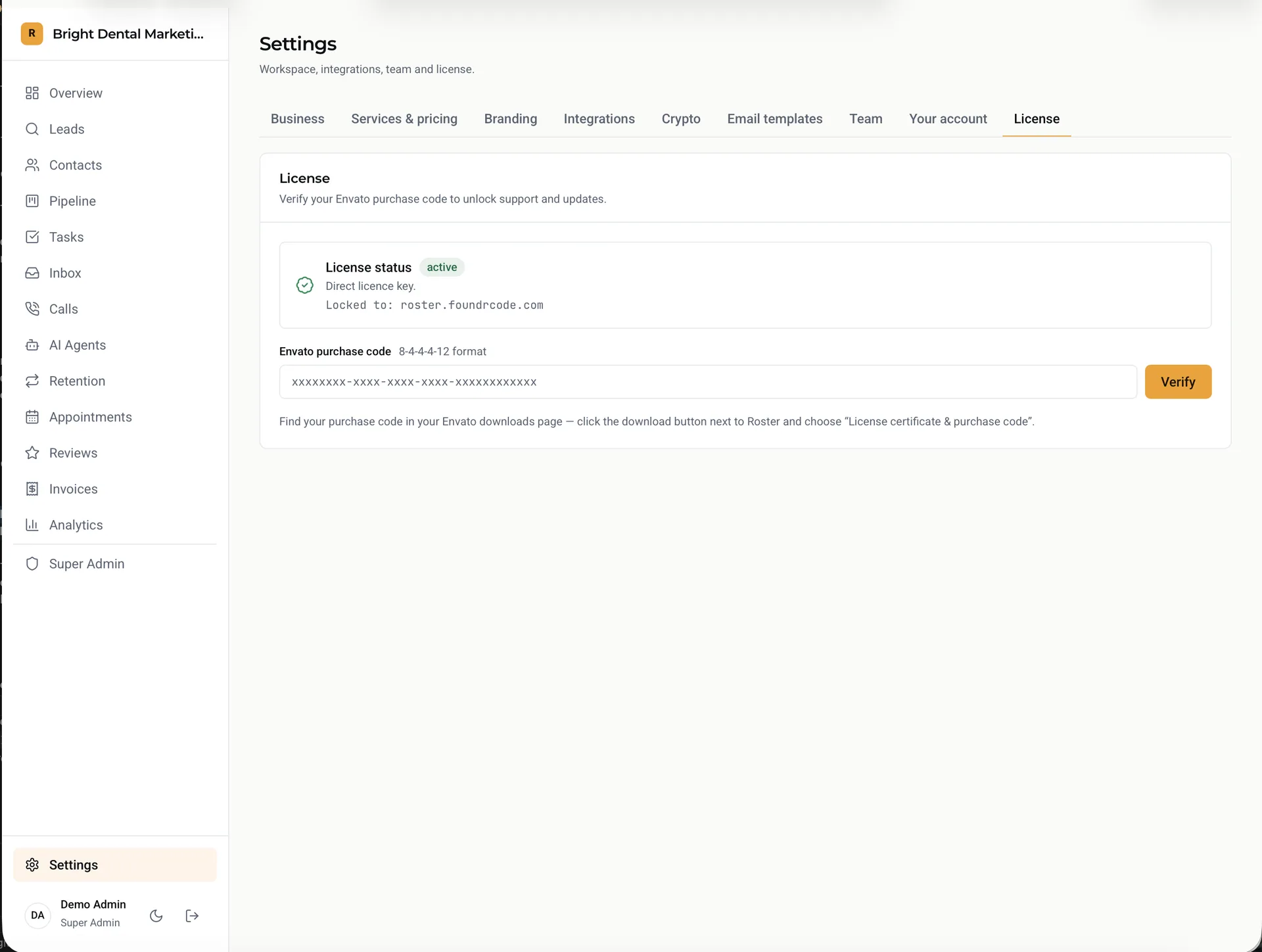
Task: Click the Super Admin shield icon
Action: point(32,563)
